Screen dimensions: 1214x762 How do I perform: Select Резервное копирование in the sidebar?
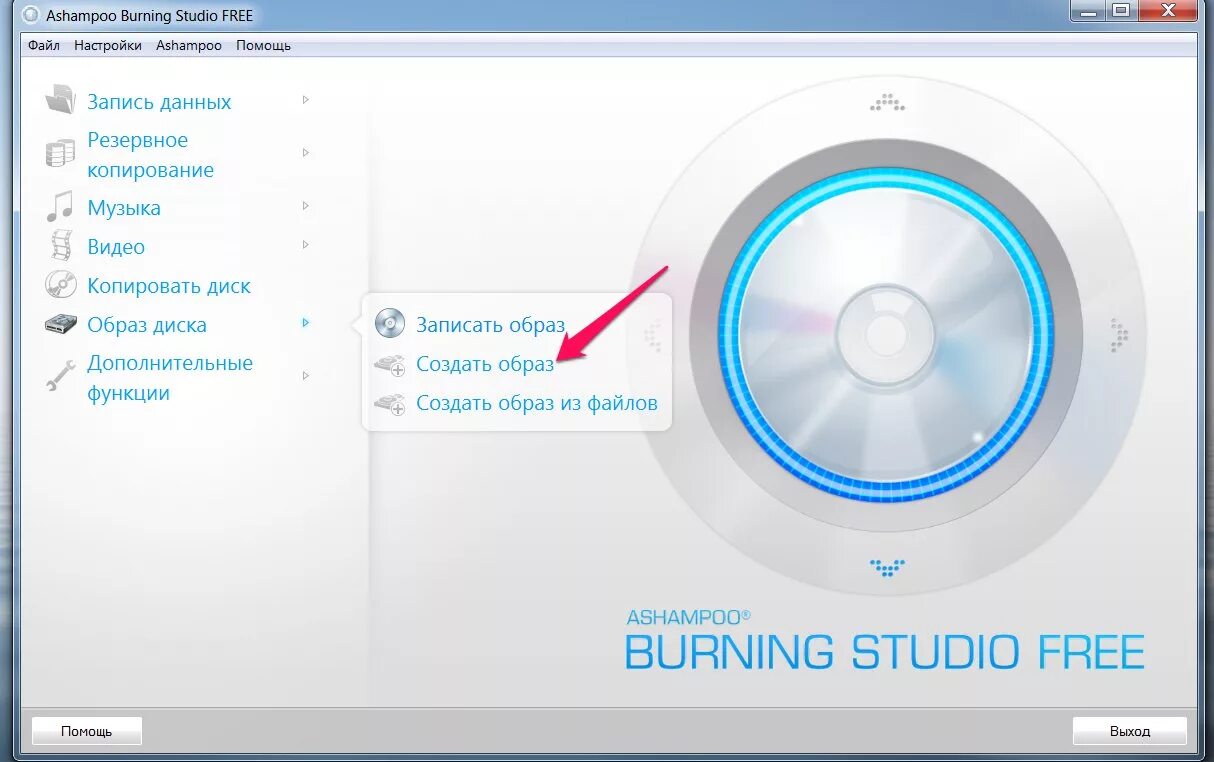pos(151,155)
